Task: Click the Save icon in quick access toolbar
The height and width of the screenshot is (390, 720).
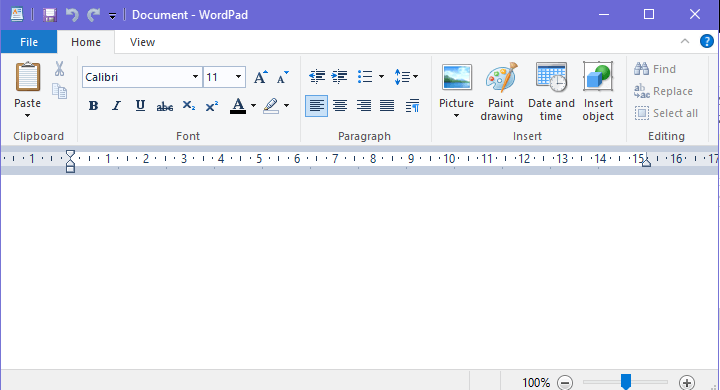Action: [50, 15]
